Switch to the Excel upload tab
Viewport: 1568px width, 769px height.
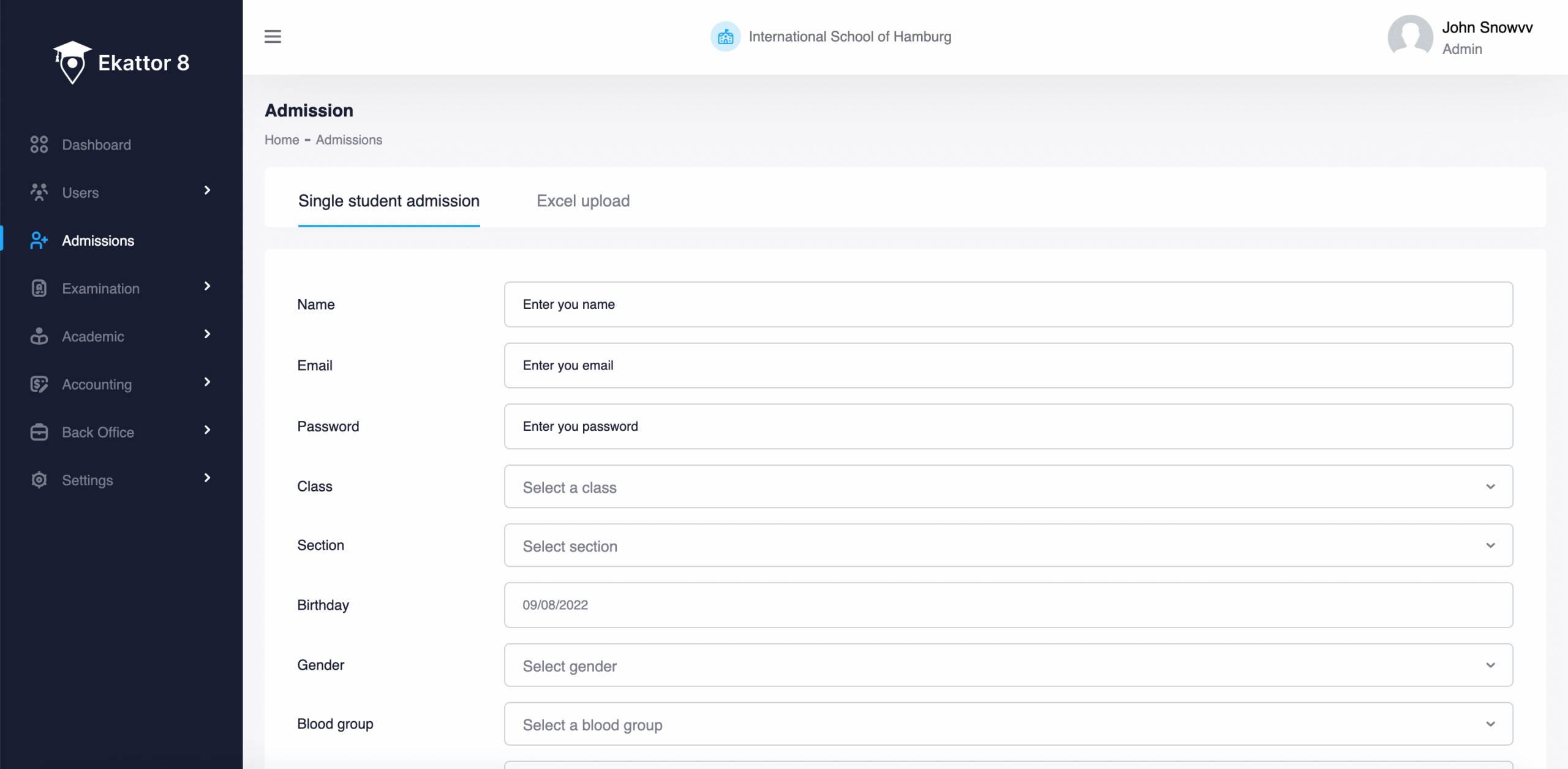582,201
